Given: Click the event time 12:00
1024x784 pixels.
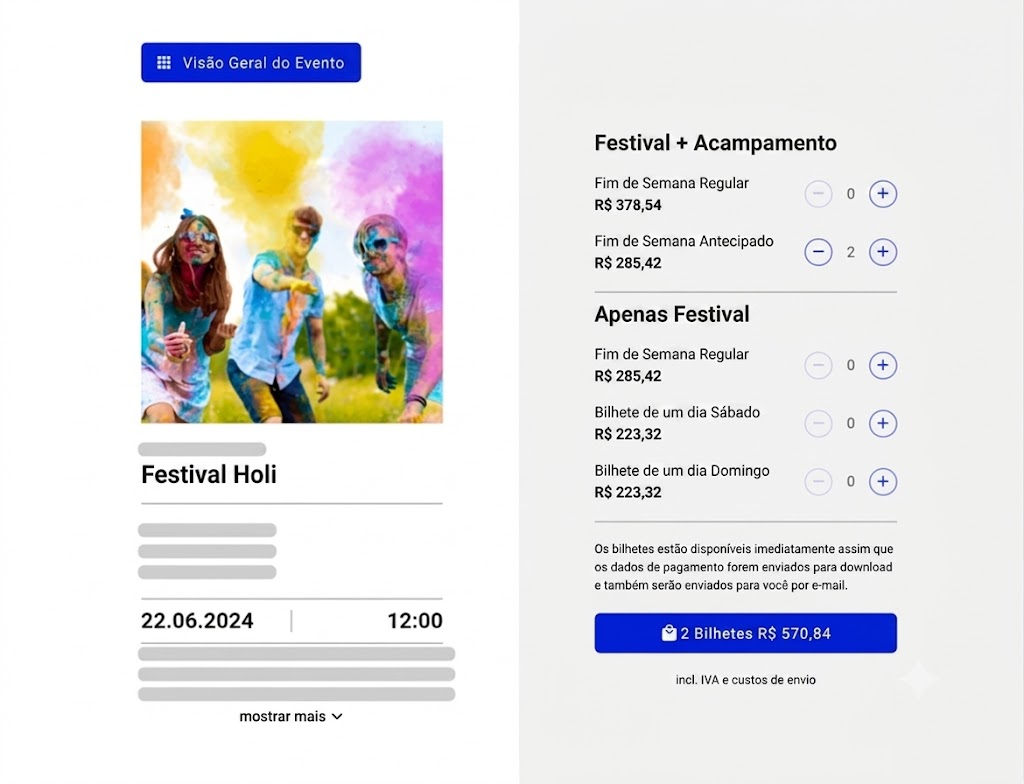Looking at the screenshot, I should click(x=415, y=621).
